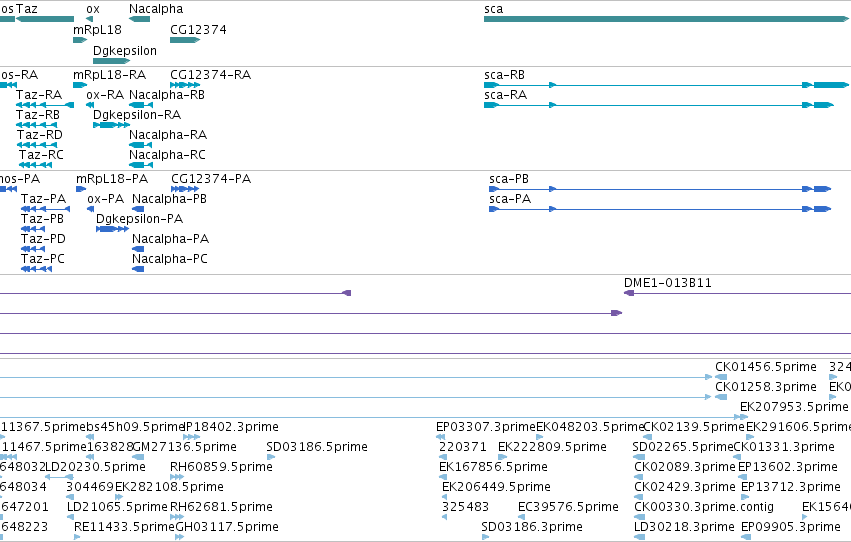The image size is (851, 542).
Task: Select the EP13602.3prime EST label
Action: [x=788, y=468]
